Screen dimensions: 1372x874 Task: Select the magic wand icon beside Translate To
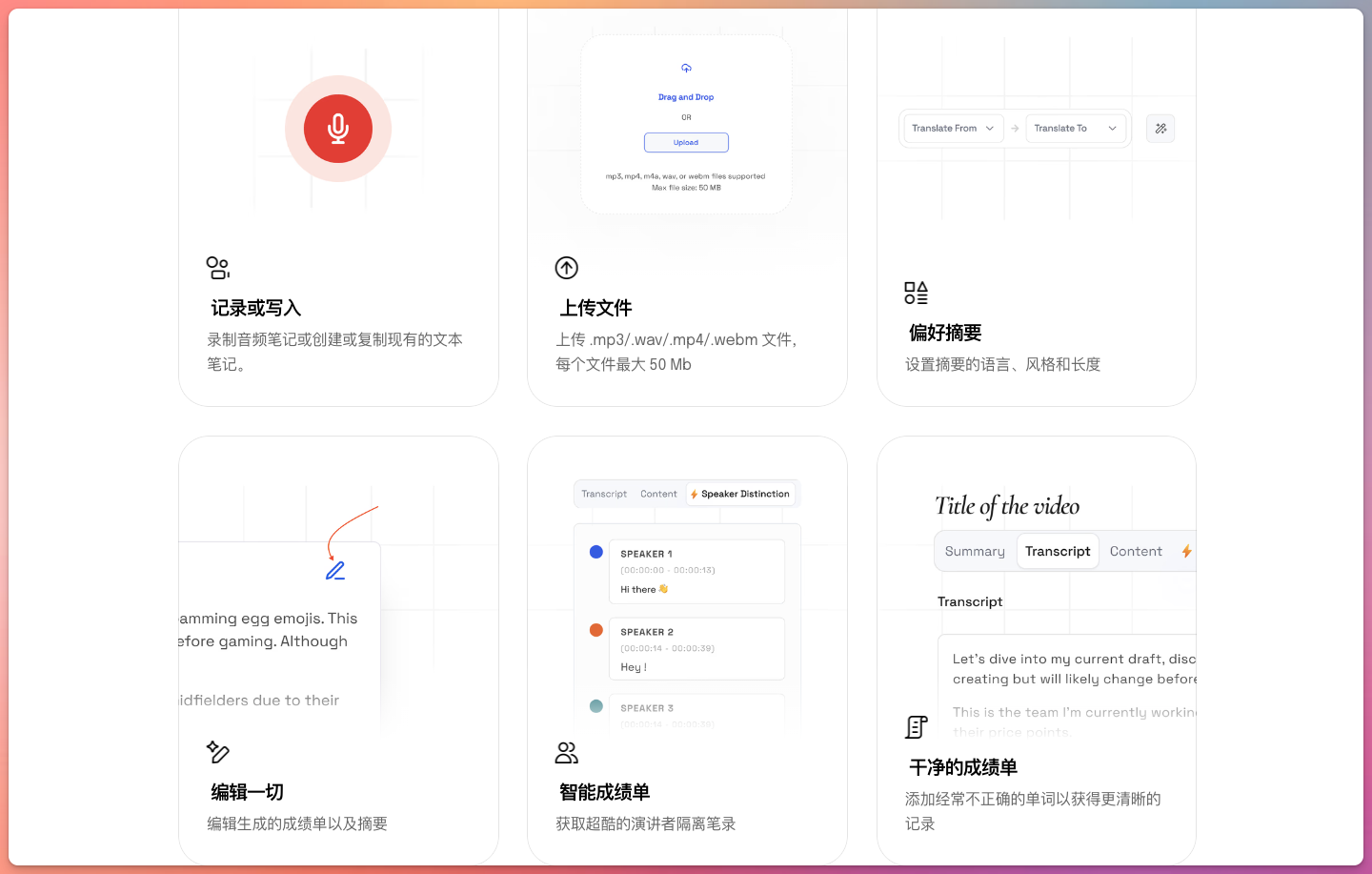[1160, 128]
